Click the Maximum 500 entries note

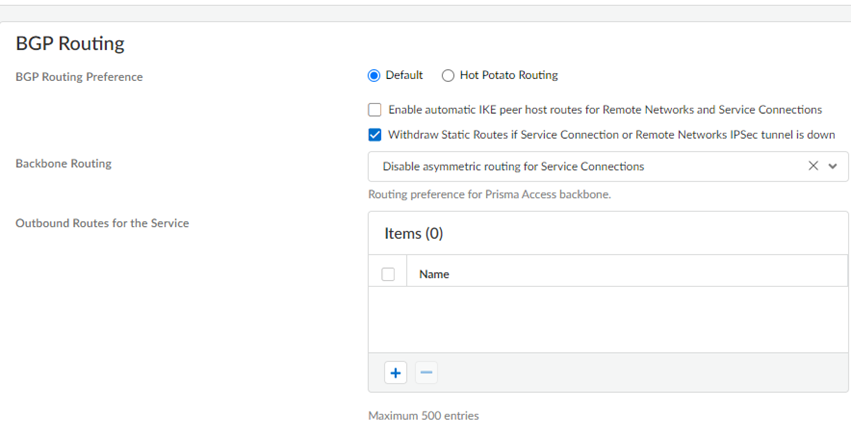423,415
